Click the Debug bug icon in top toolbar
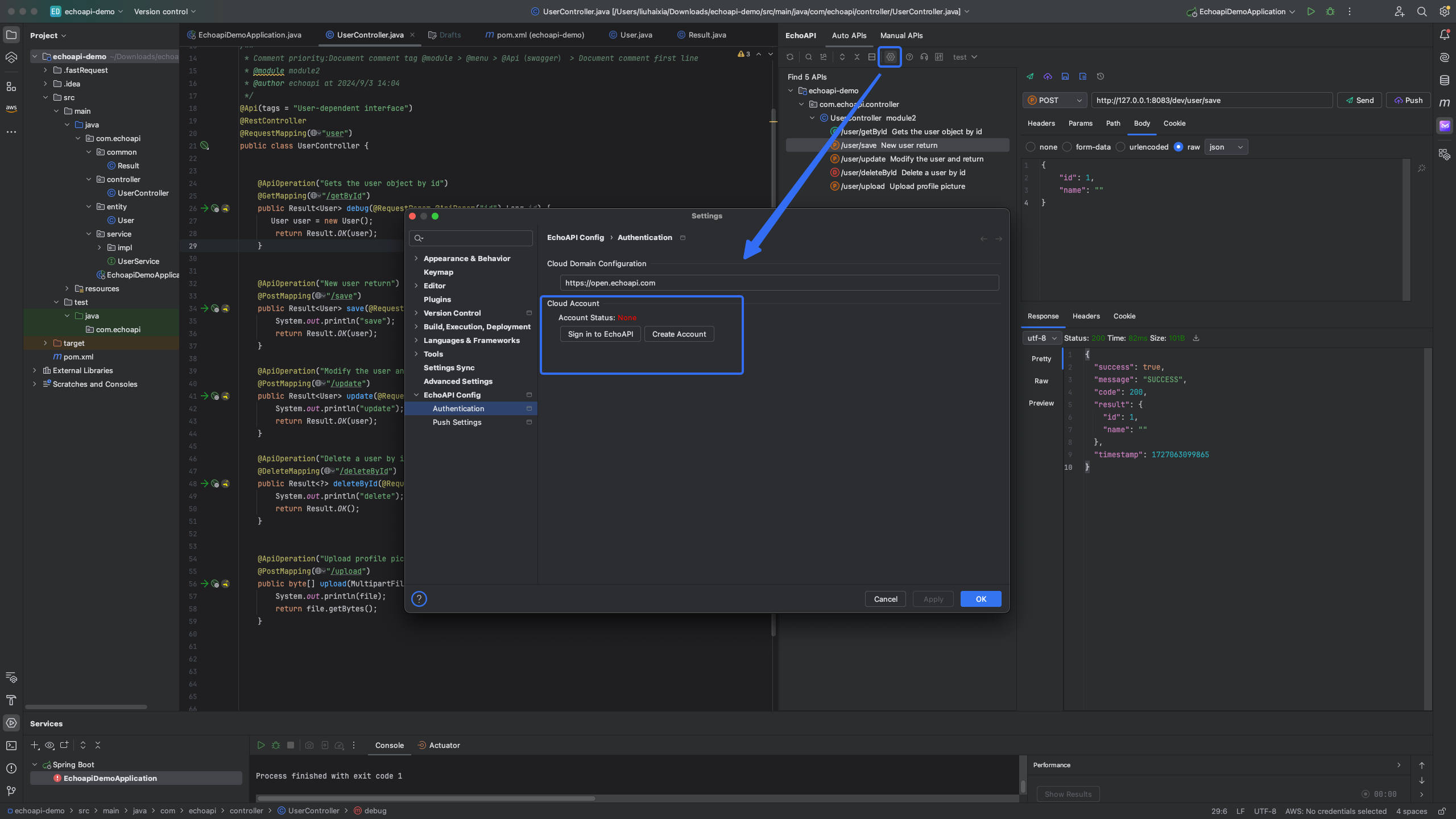This screenshot has height=819, width=1456. [x=1330, y=11]
